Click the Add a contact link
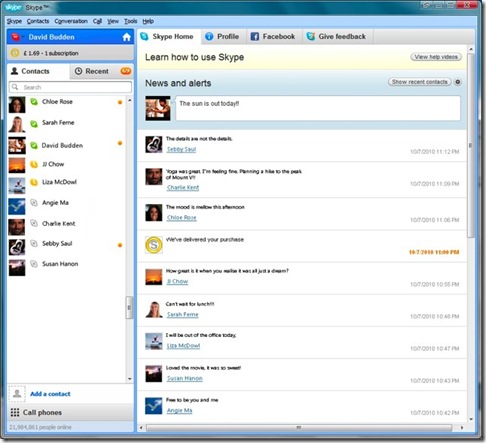The image size is (486, 443). click(50, 394)
